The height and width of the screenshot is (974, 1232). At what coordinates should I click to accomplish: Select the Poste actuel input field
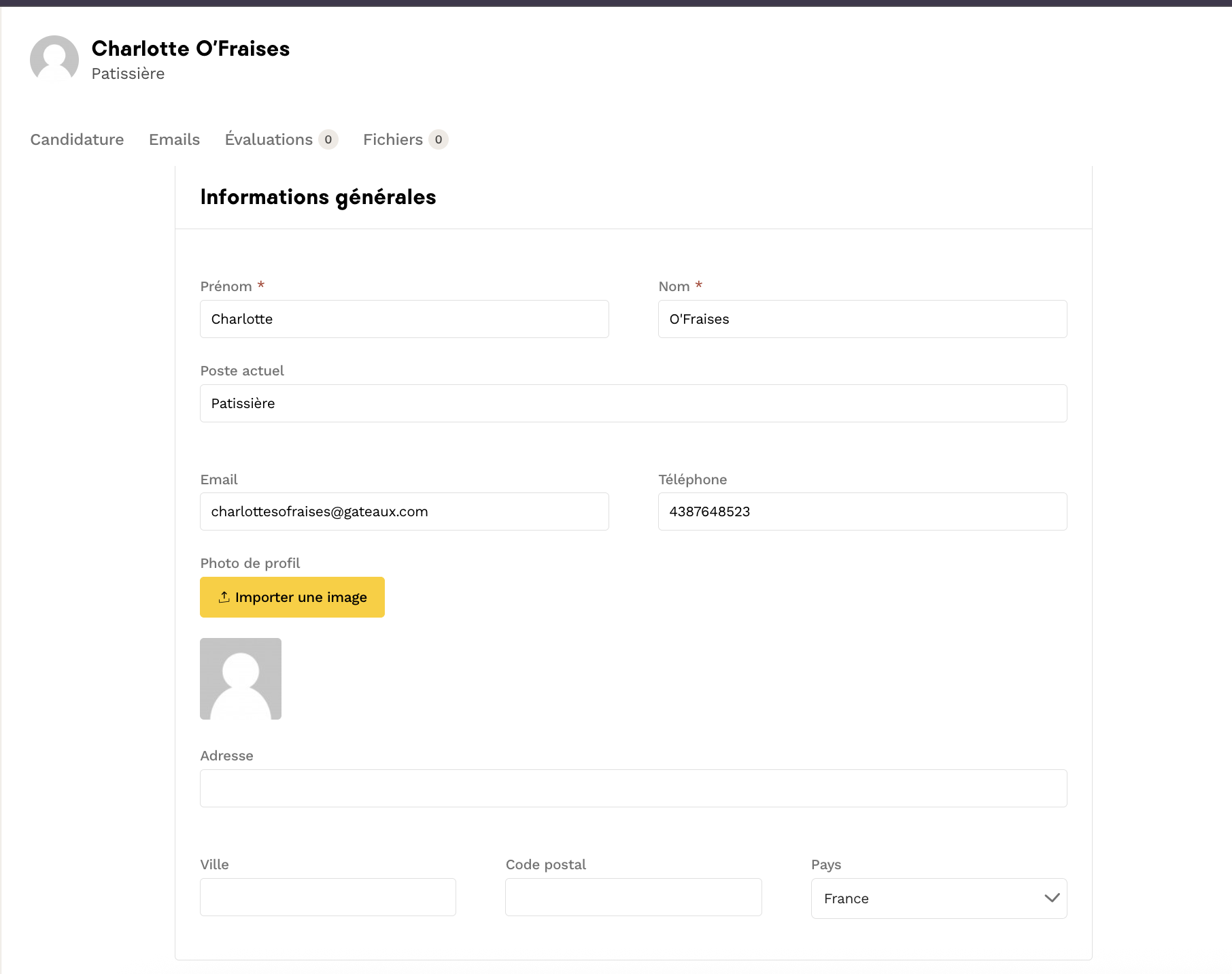(x=633, y=403)
